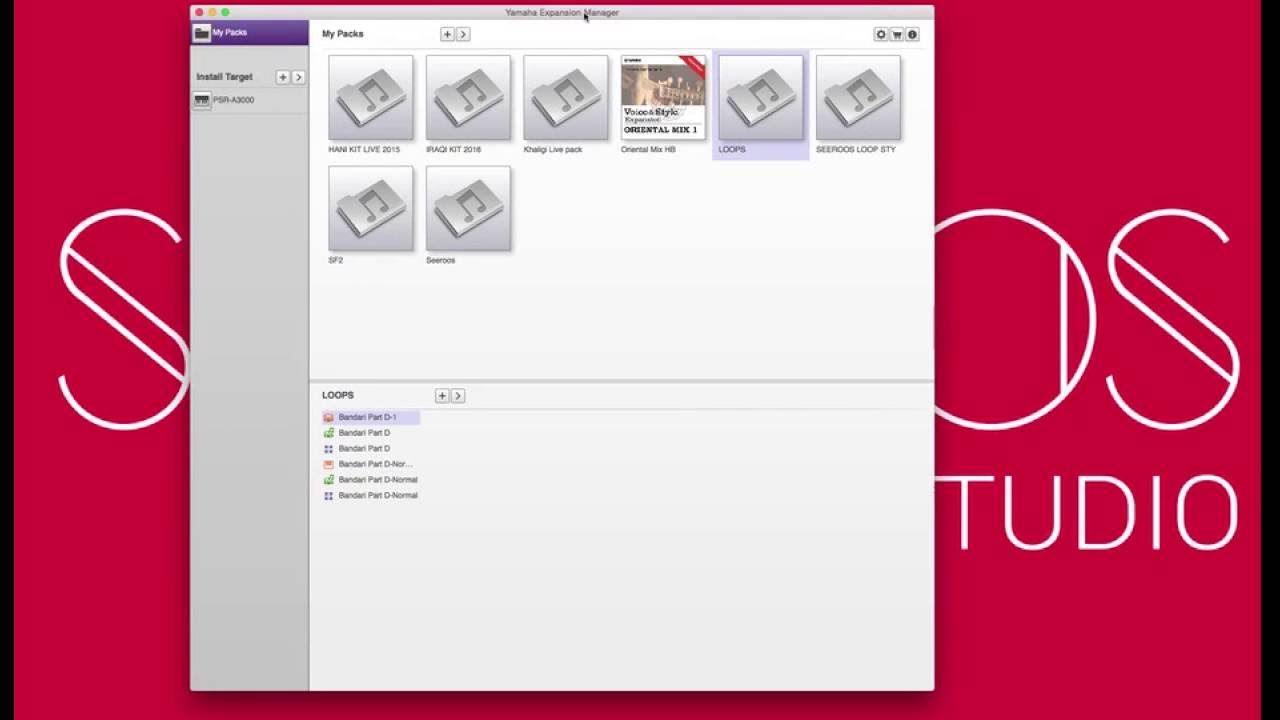Open the settings gear in the toolbar
This screenshot has width=1280, height=720.
click(x=881, y=34)
